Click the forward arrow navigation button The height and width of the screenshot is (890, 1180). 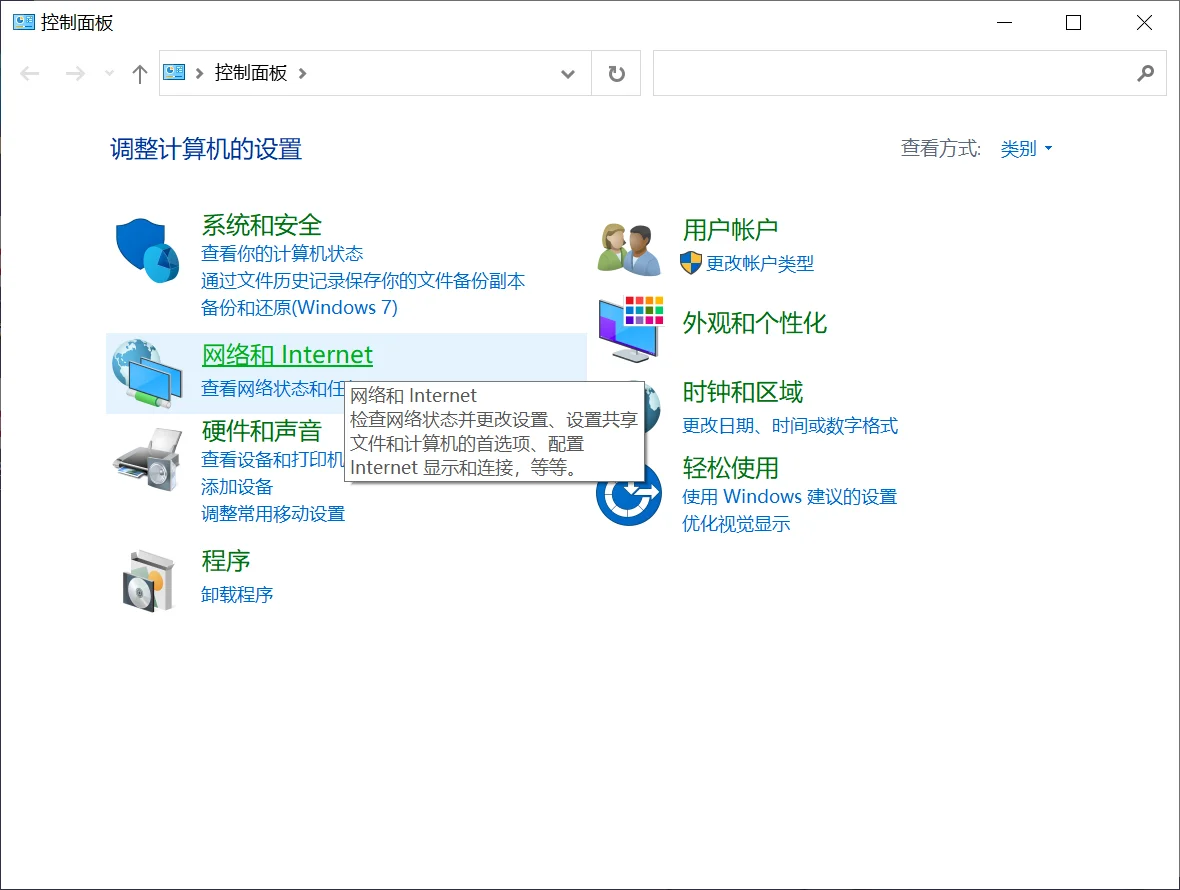pyautogui.click(x=75, y=74)
